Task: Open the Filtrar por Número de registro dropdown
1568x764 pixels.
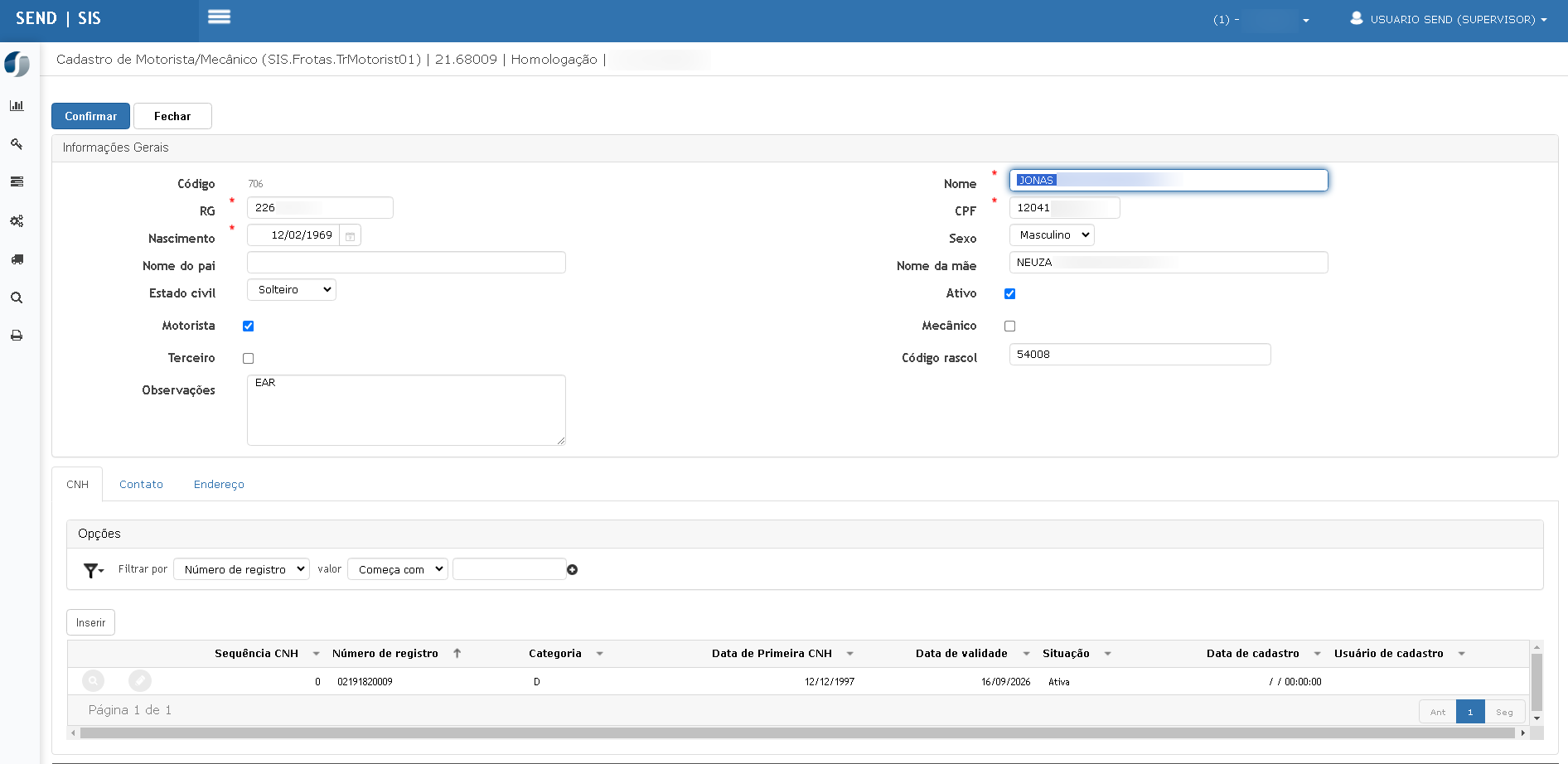Action: (241, 569)
